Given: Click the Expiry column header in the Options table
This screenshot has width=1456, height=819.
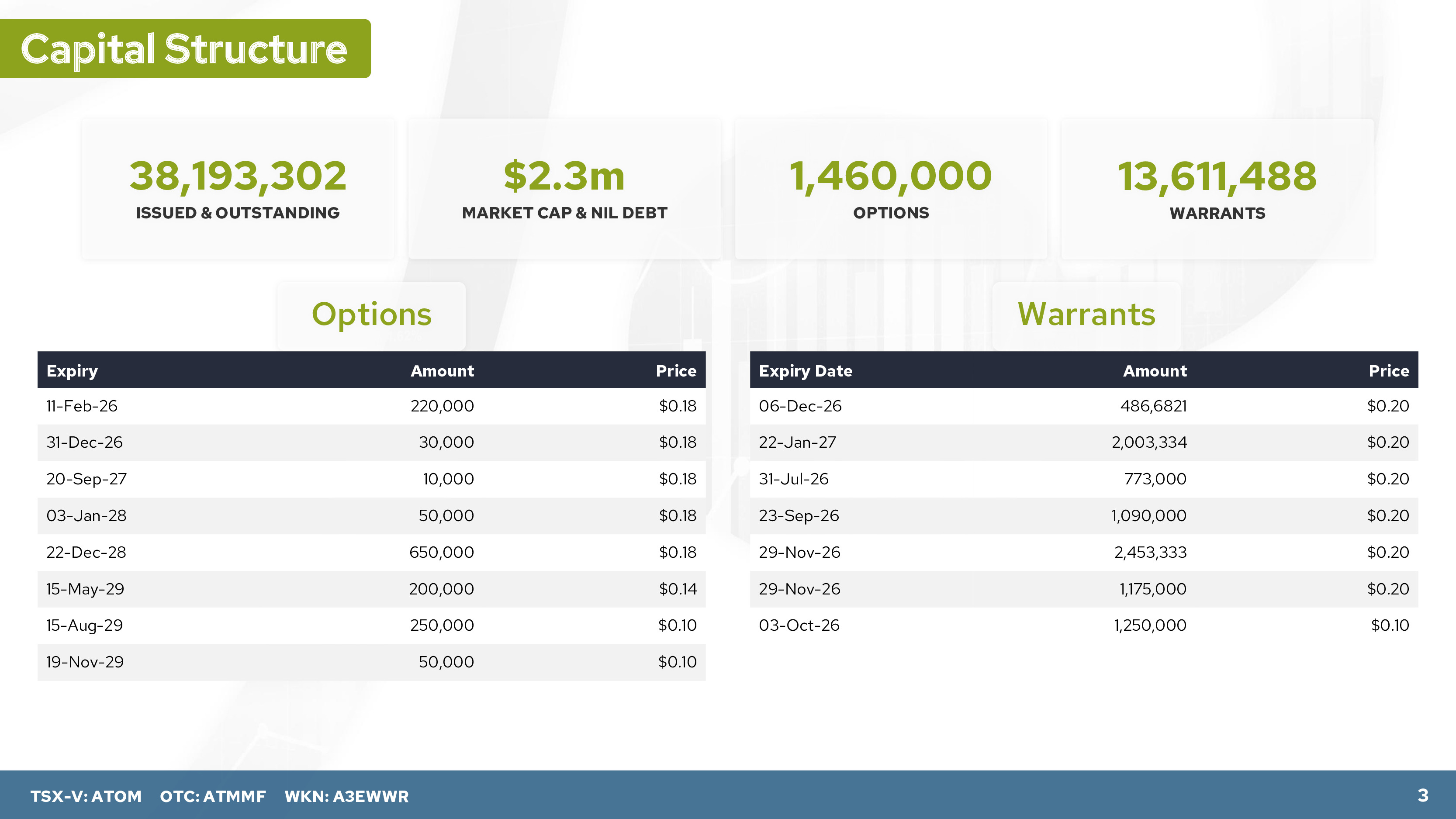Looking at the screenshot, I should (x=72, y=371).
